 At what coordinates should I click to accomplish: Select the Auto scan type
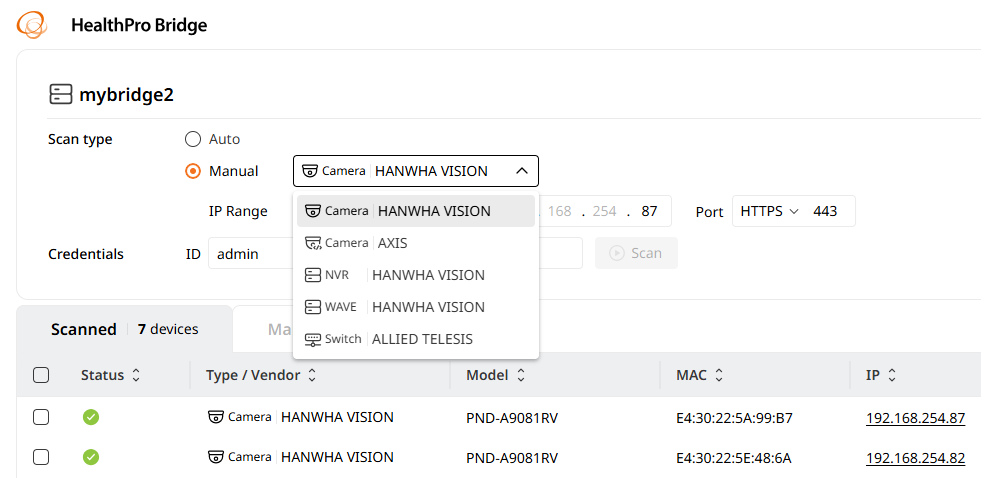pos(194,139)
